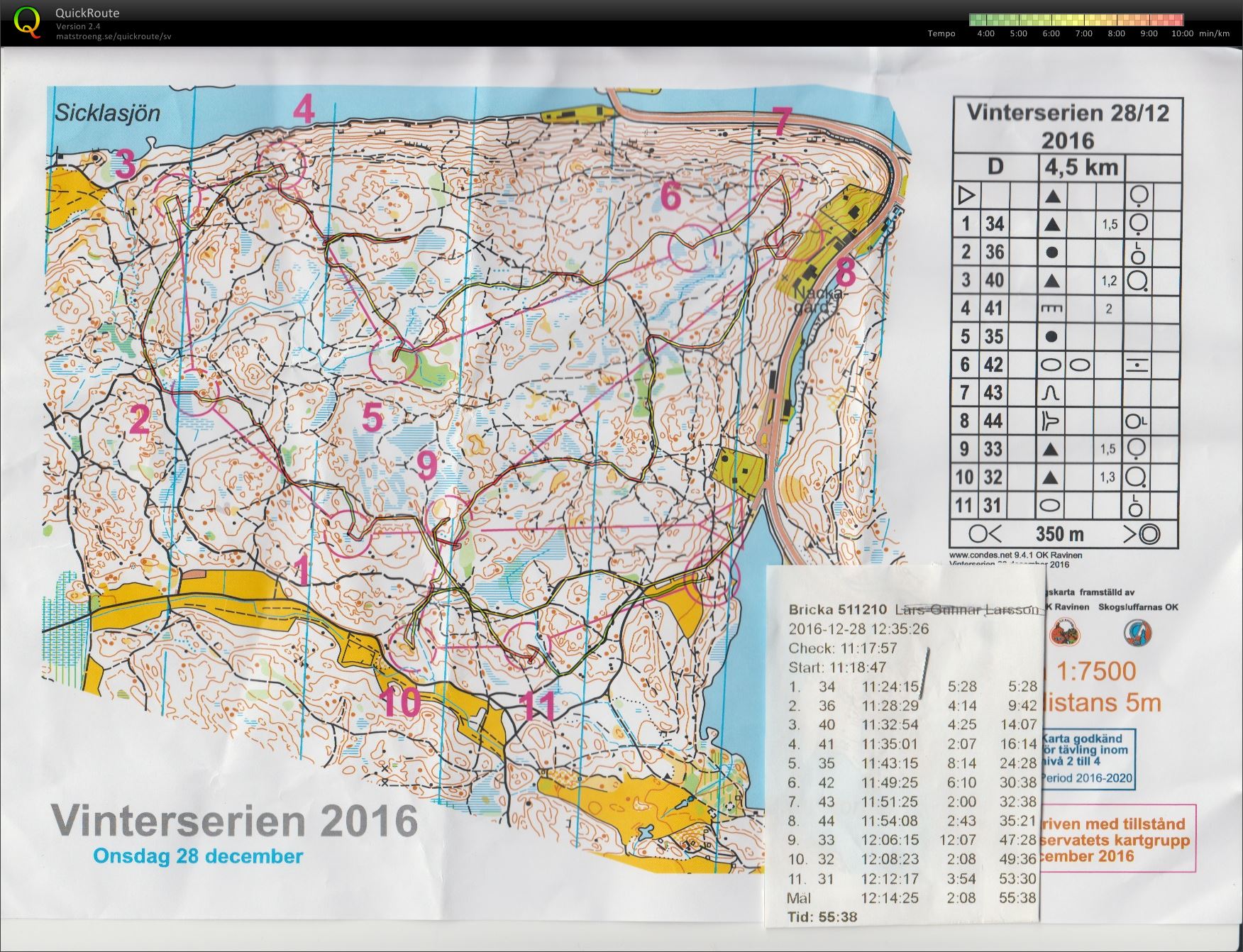Click the double oval symbols in row 6 42
This screenshot has height=952, width=1243.
(1065, 365)
